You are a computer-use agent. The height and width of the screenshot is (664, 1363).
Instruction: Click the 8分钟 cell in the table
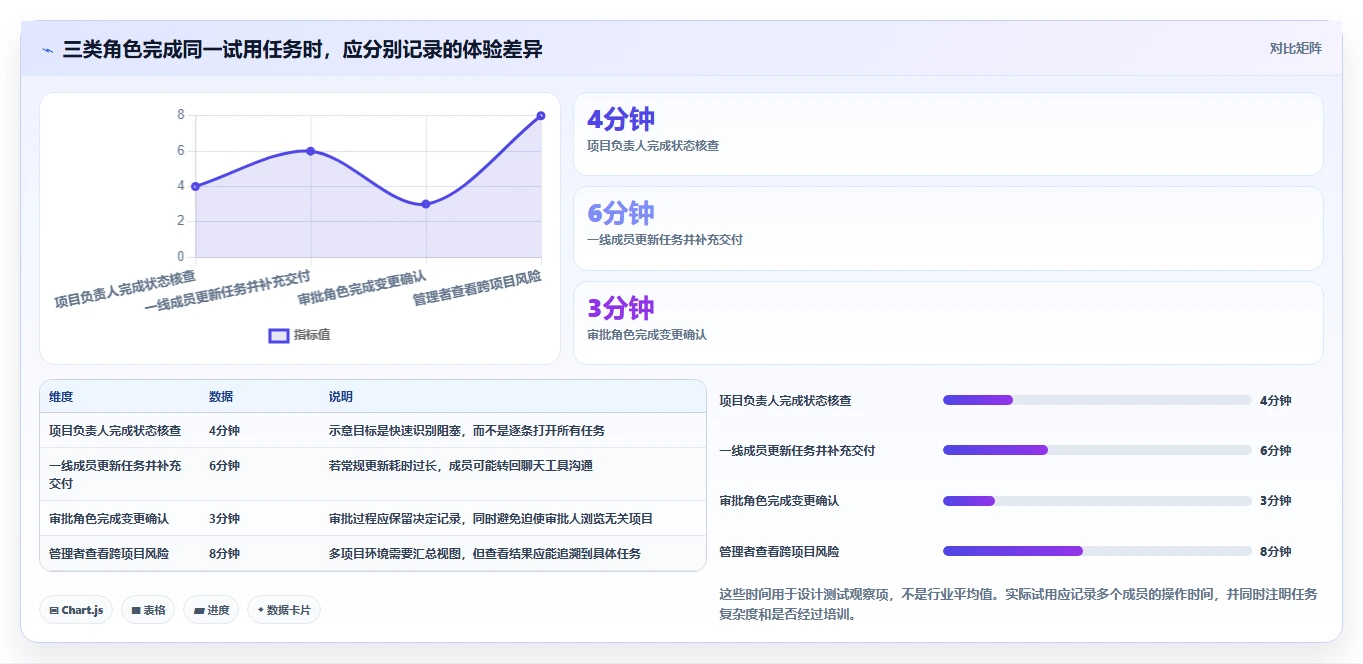click(224, 553)
